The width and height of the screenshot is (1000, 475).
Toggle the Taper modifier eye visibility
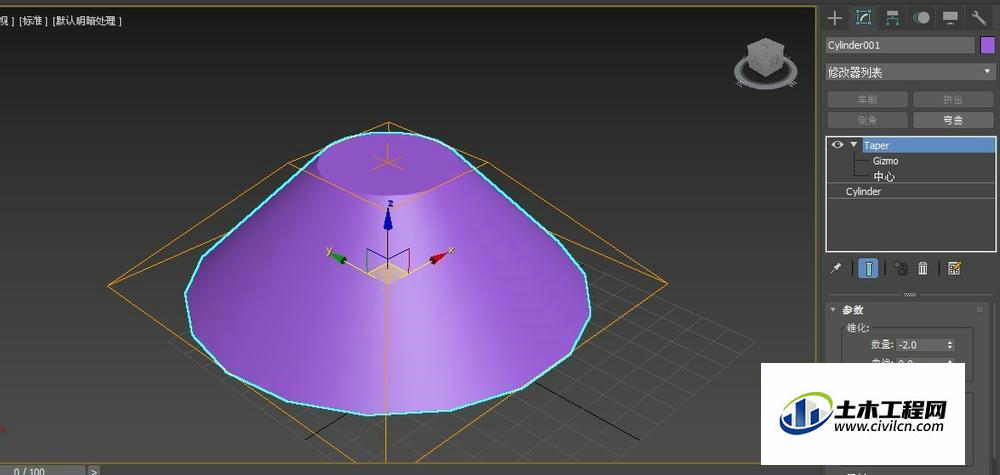tap(837, 145)
